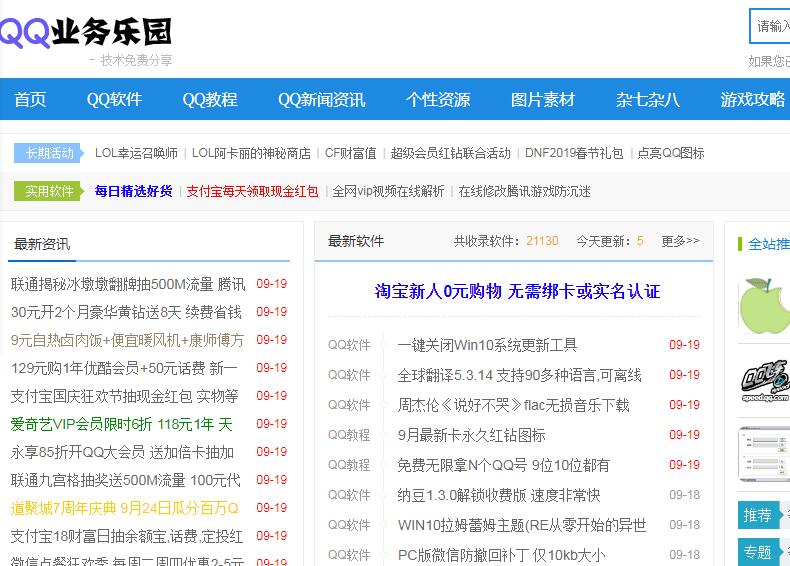
Task: Open 超级会员红钻联合活动 link
Action: click(450, 153)
